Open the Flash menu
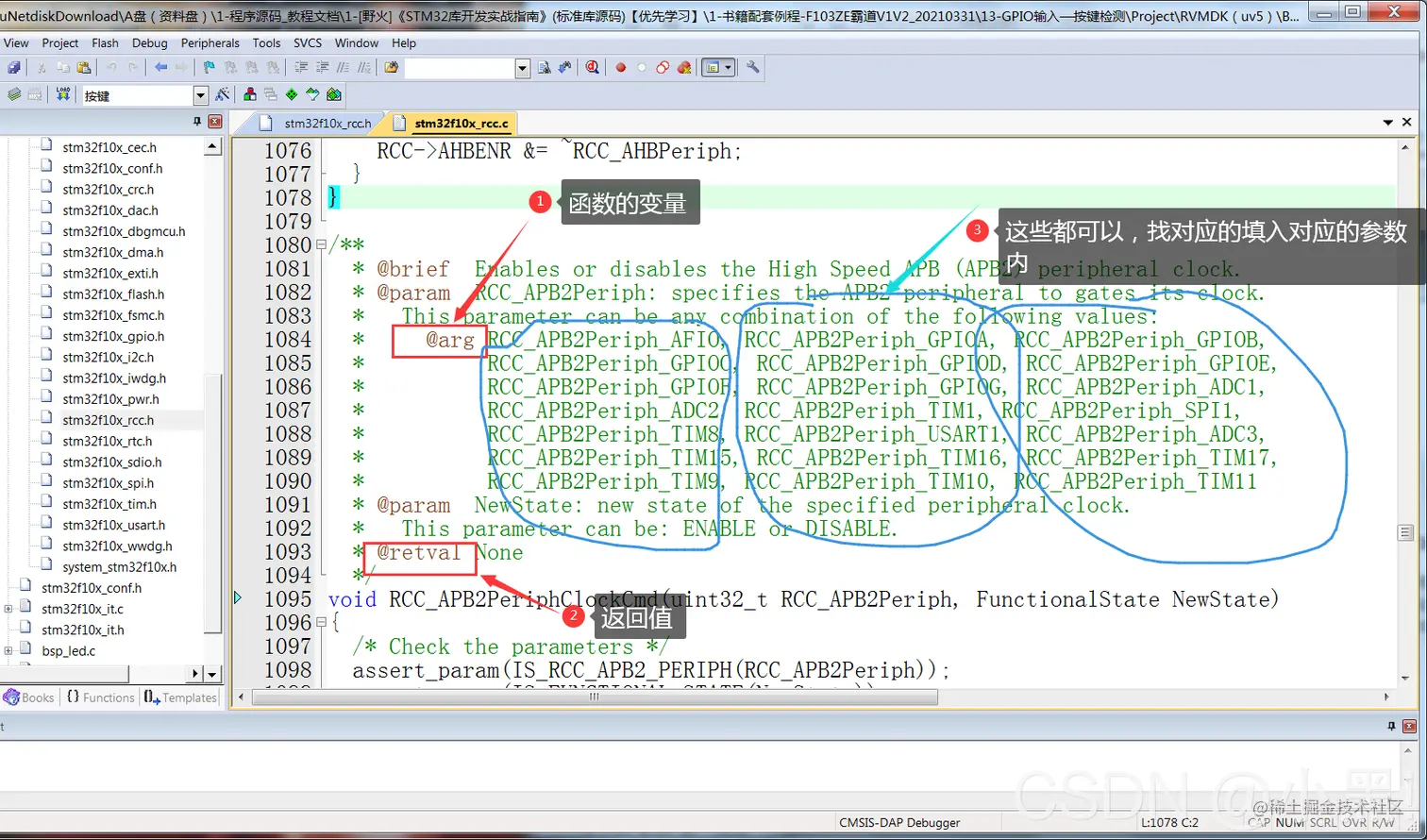The height and width of the screenshot is (840, 1427). (x=105, y=42)
